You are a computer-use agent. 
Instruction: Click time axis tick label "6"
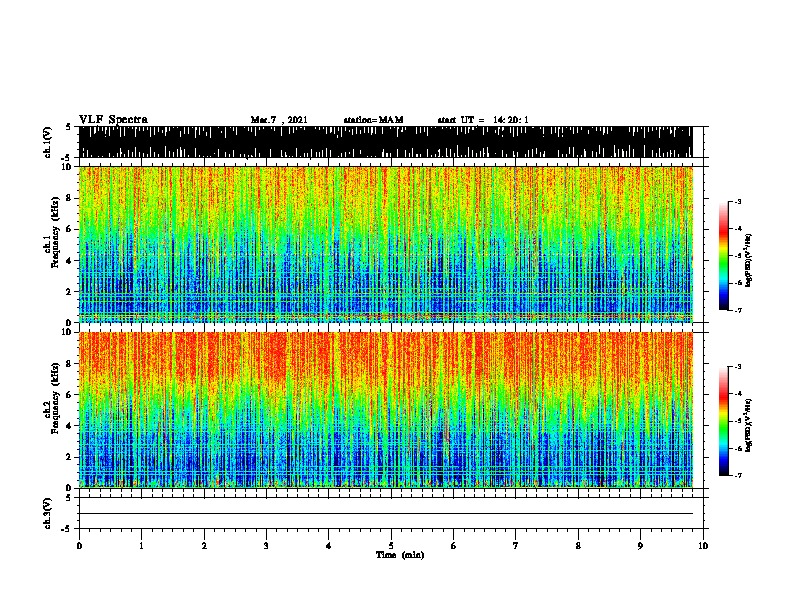pos(453,546)
